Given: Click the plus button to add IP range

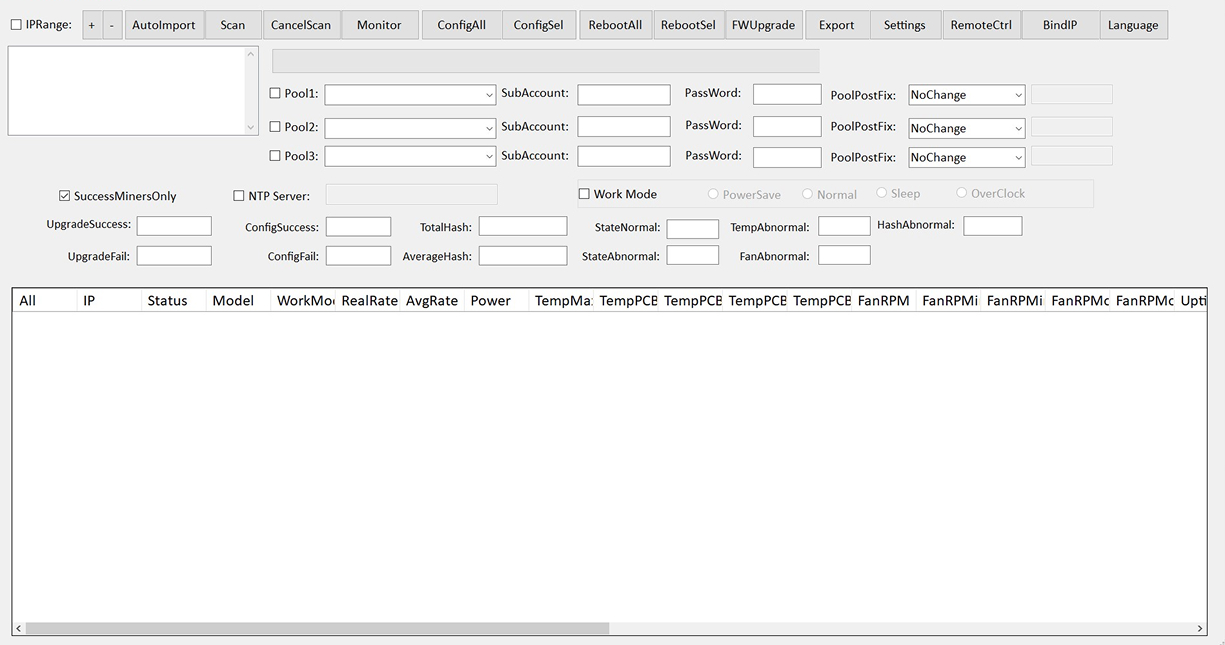Looking at the screenshot, I should pos(91,25).
